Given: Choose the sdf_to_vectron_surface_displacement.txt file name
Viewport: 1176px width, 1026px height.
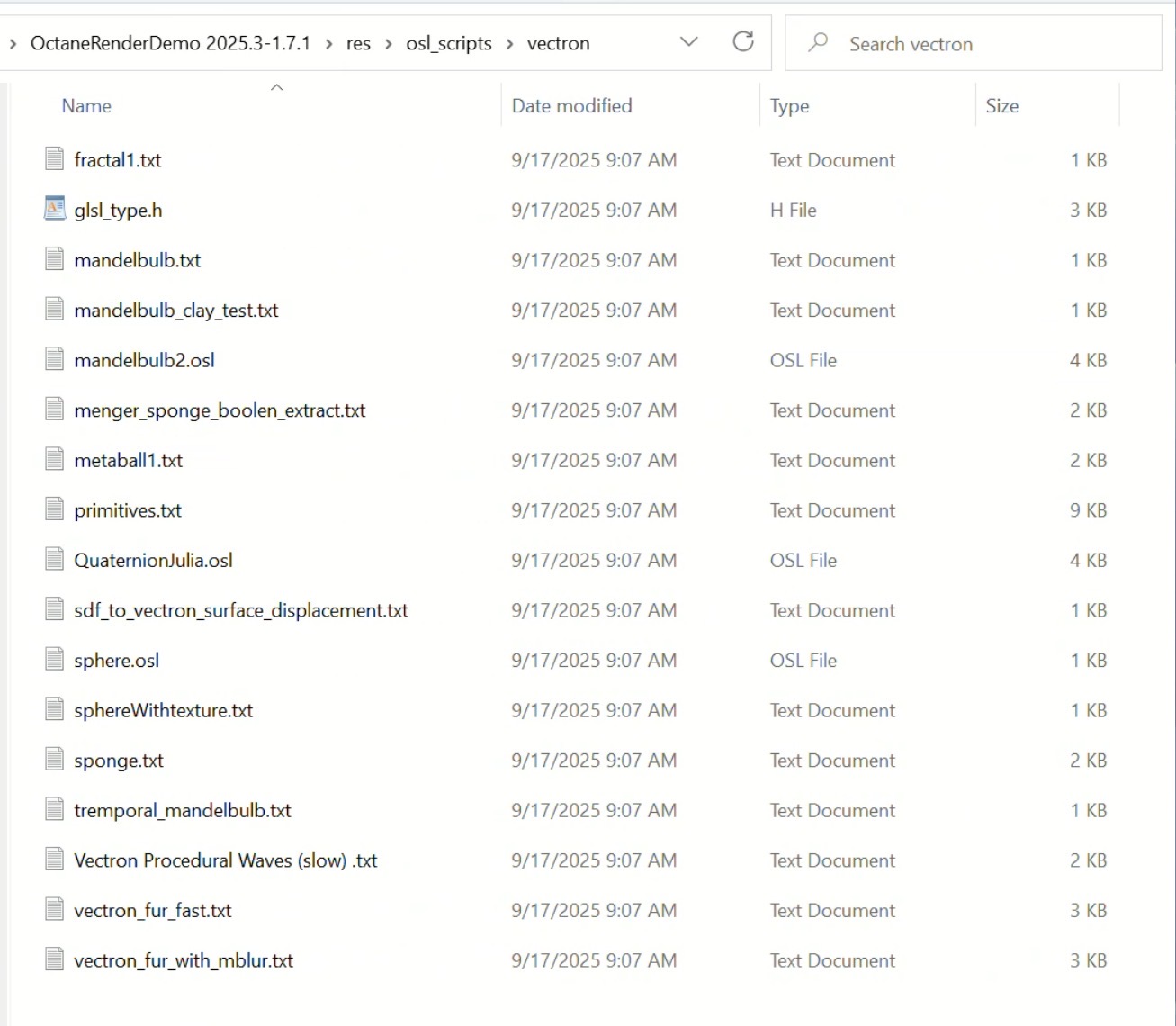Looking at the screenshot, I should 241,610.
